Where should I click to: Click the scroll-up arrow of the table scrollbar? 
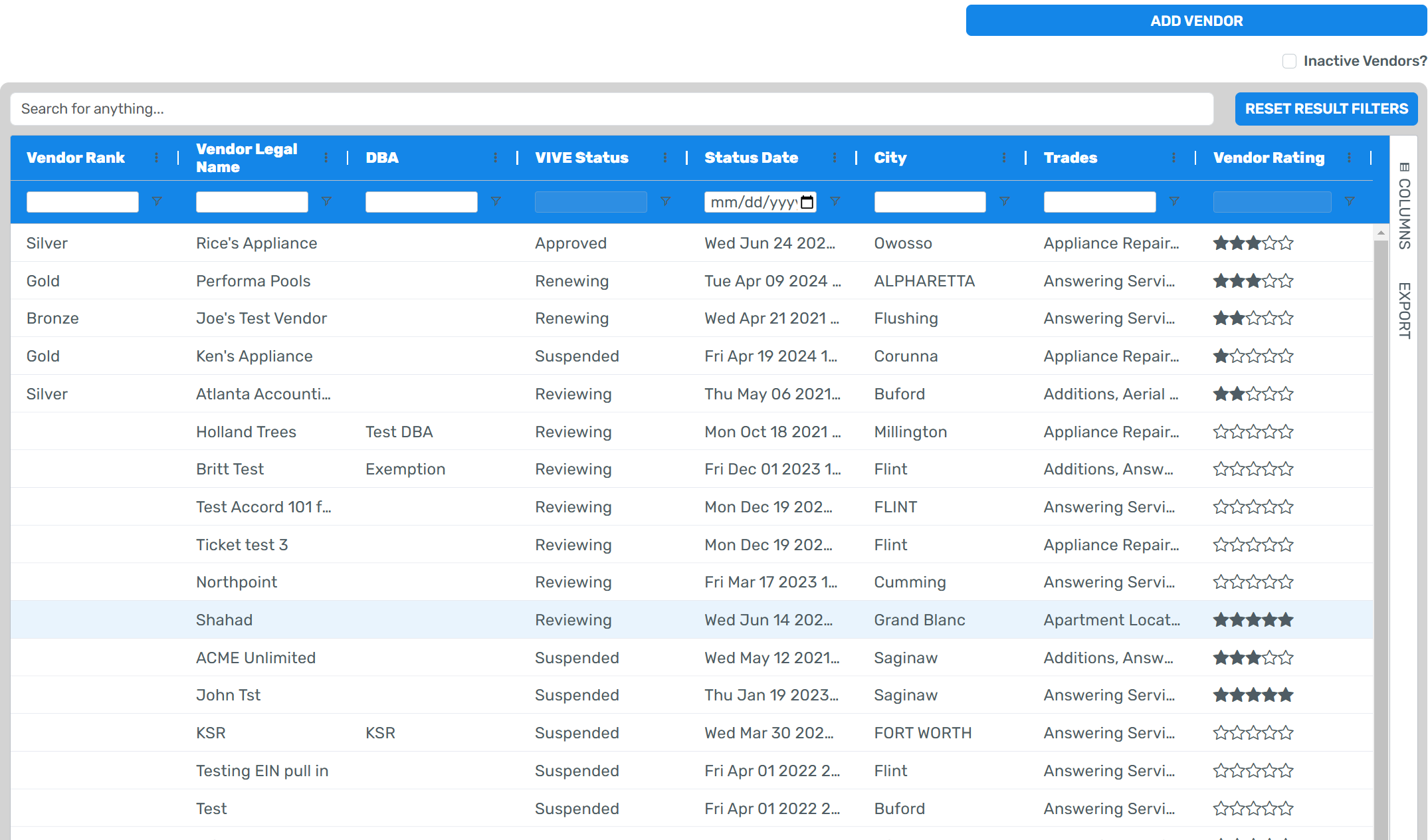pos(1381,233)
